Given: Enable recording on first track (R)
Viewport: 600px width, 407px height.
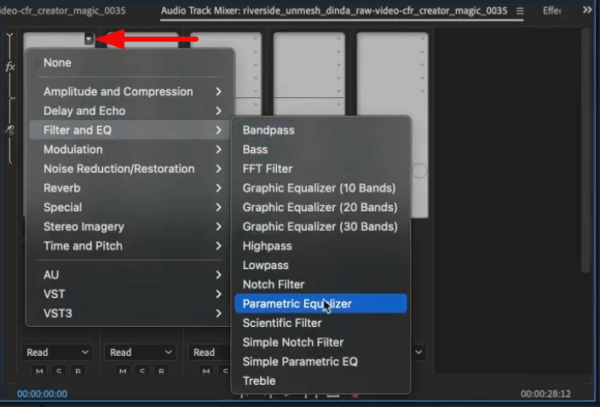Looking at the screenshot, I should click(x=78, y=371).
